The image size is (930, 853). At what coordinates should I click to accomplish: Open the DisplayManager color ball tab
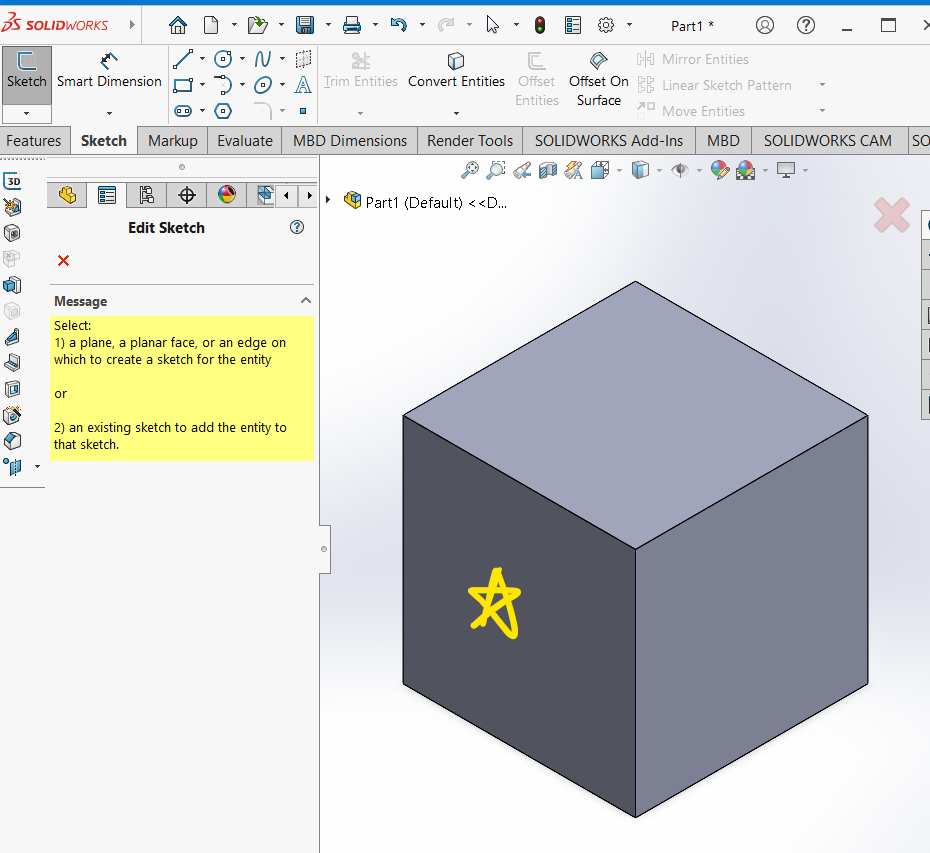(x=227, y=195)
